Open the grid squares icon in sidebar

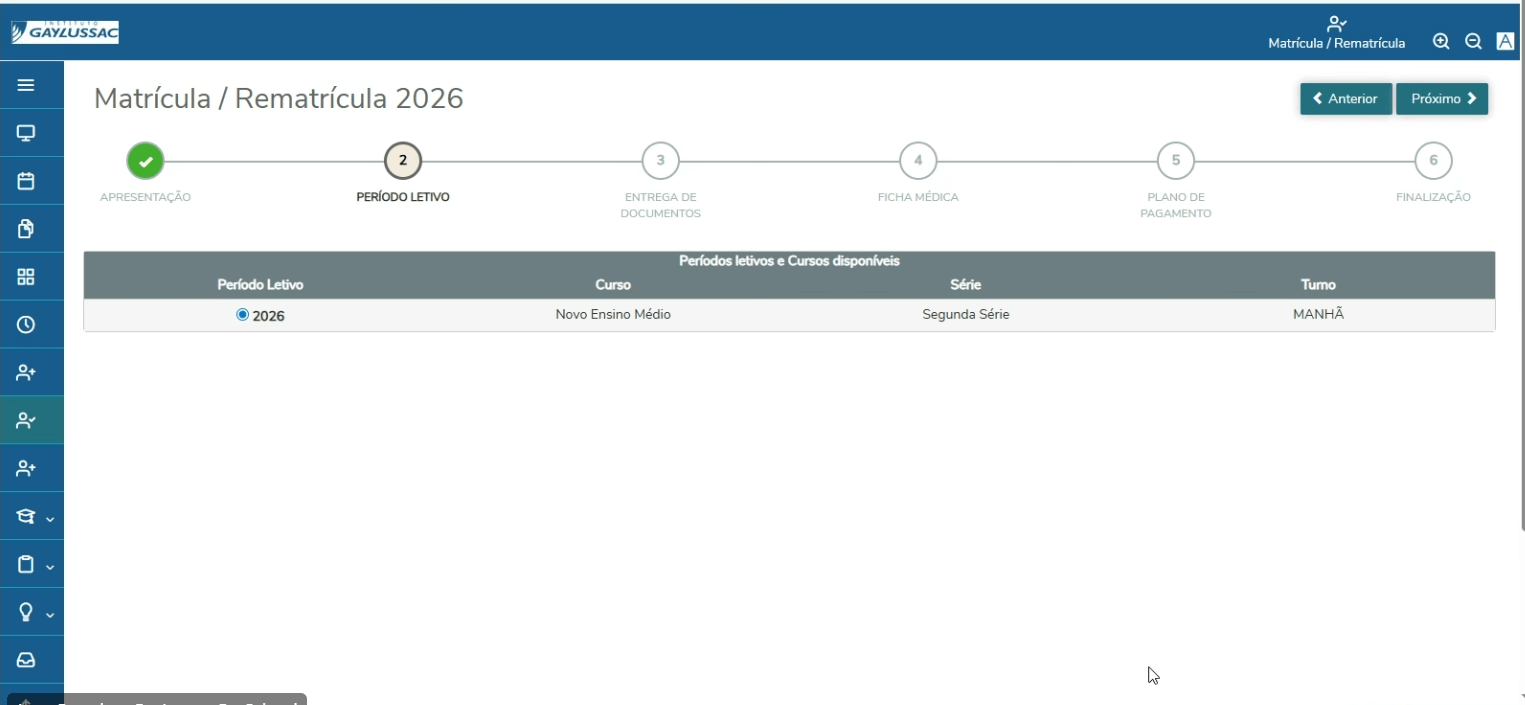coord(26,277)
